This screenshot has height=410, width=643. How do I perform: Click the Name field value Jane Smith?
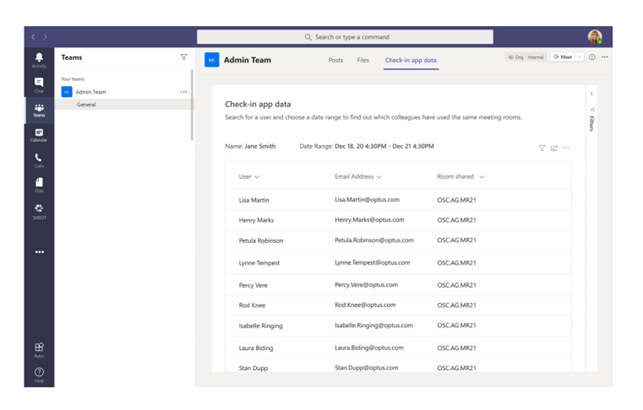tap(260, 146)
